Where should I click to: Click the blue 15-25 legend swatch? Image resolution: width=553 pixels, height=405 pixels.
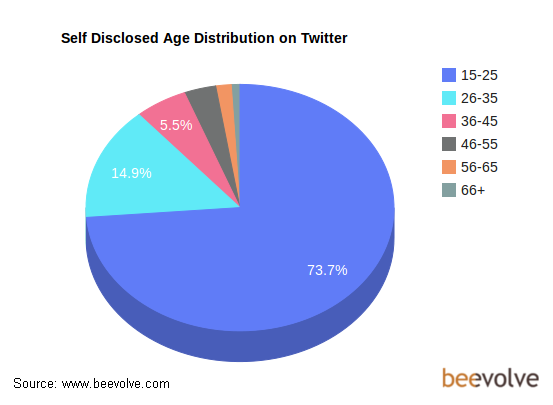pos(449,75)
